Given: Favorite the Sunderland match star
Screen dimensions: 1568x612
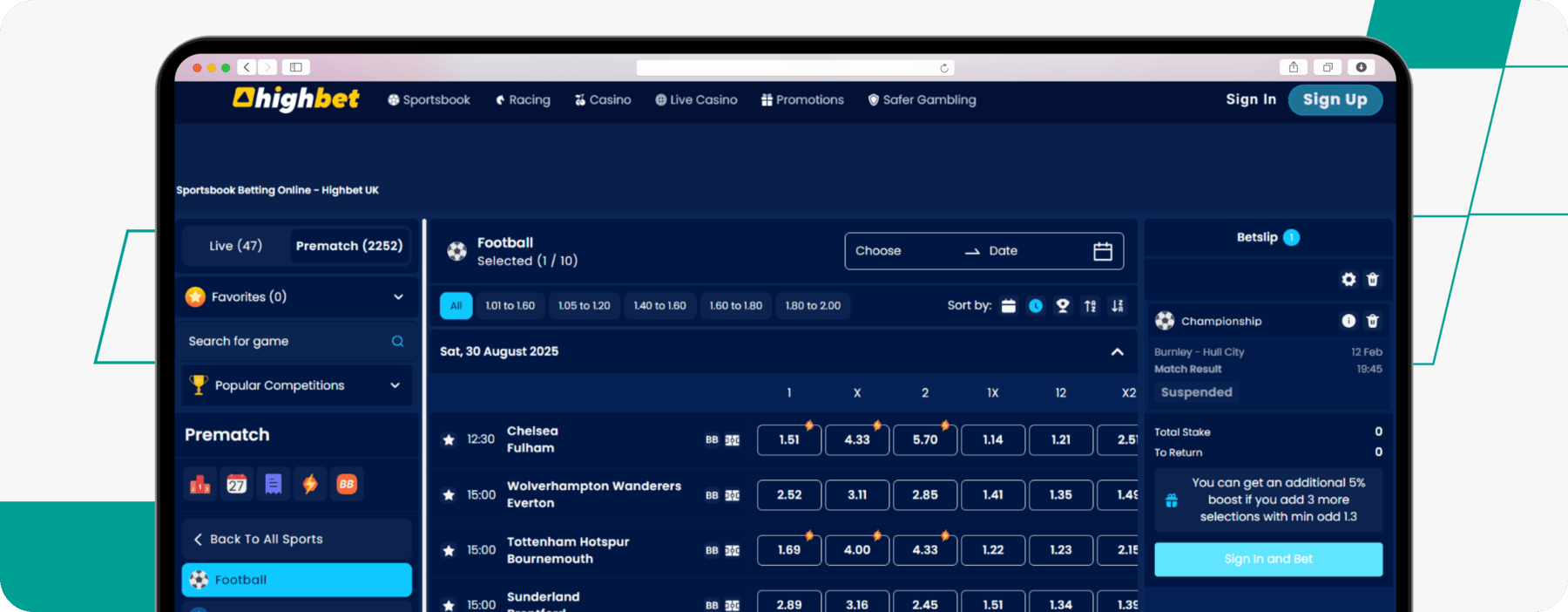Looking at the screenshot, I should (449, 605).
